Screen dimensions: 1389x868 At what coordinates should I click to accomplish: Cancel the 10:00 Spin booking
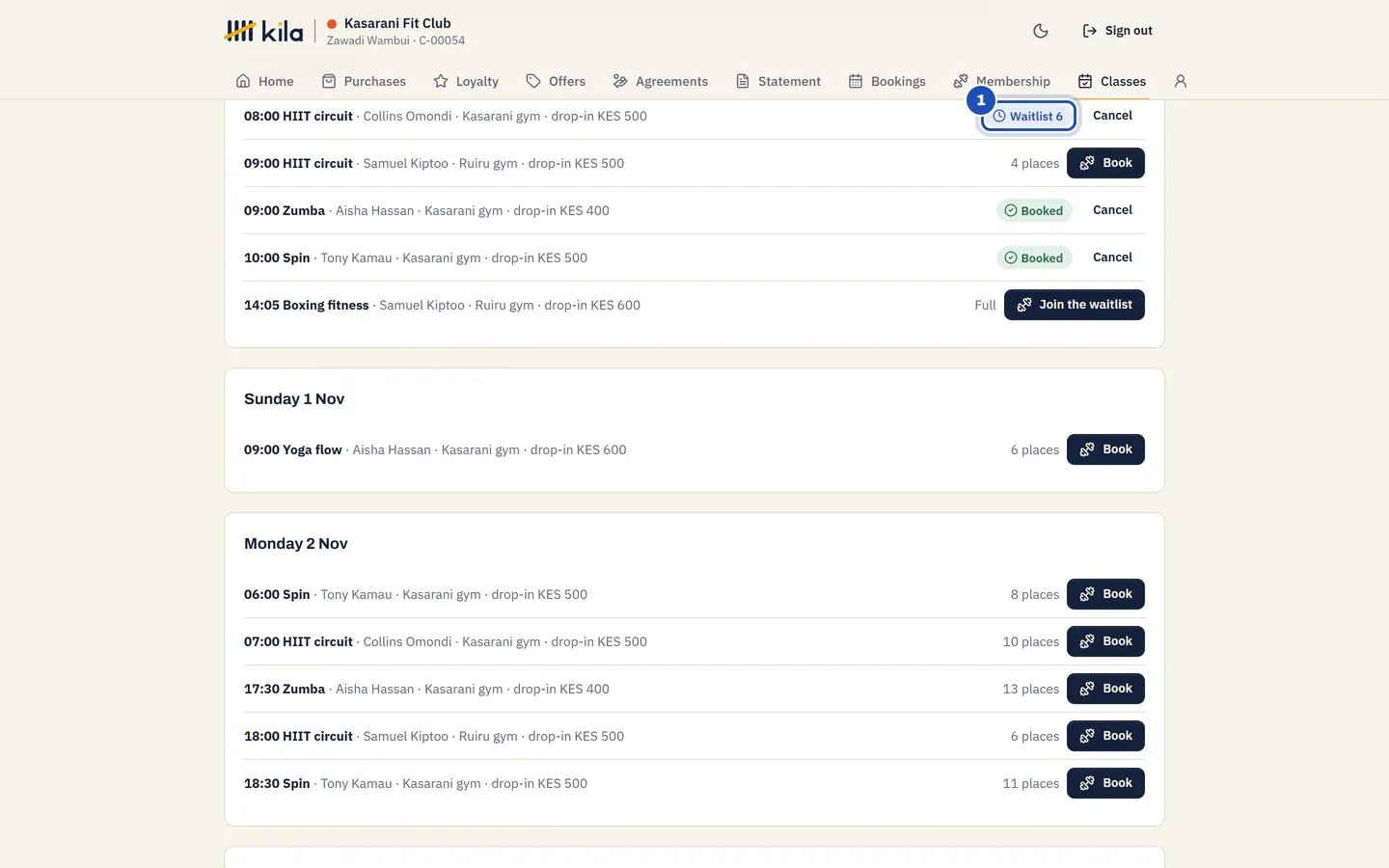point(1112,258)
